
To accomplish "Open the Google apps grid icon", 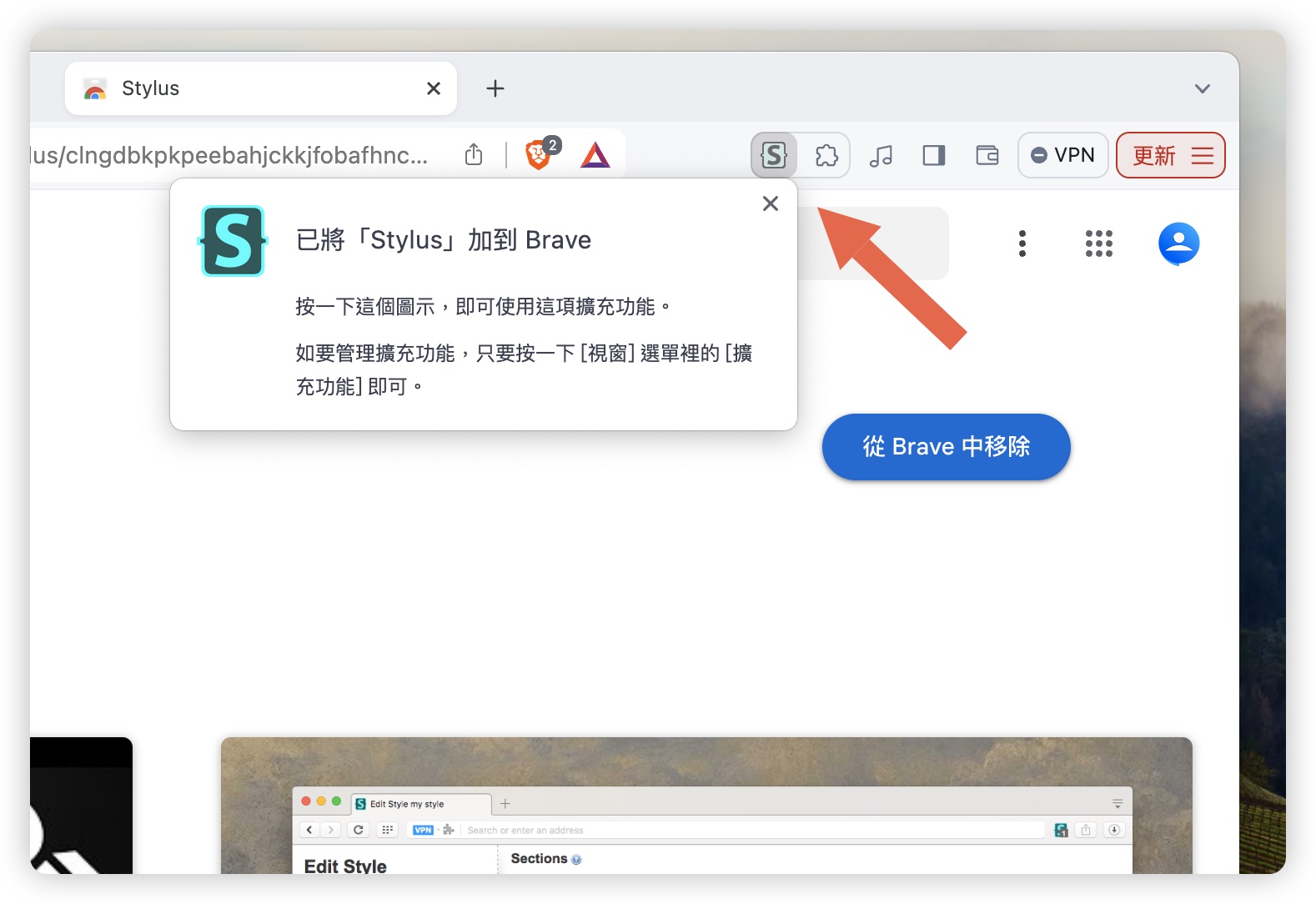I will (1099, 244).
